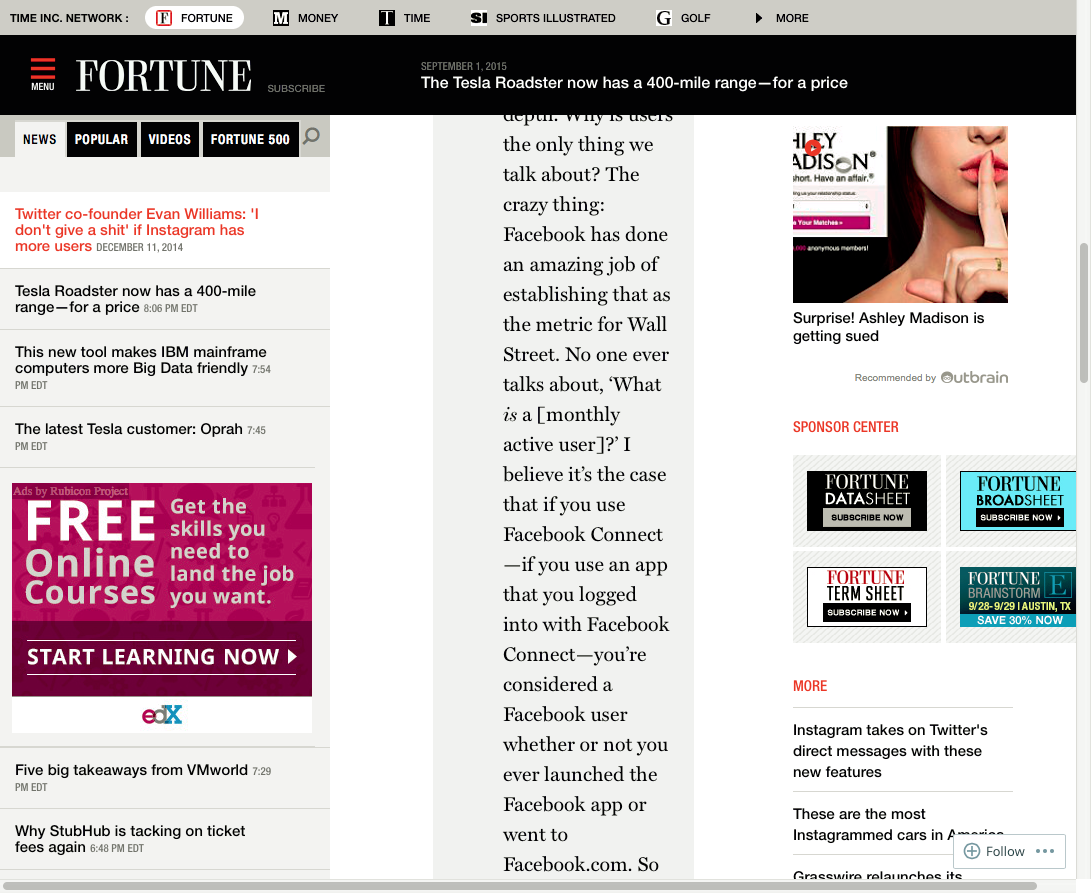Open the three-dots menu next to Follow
Viewport: 1091px width, 893px height.
tap(1044, 851)
